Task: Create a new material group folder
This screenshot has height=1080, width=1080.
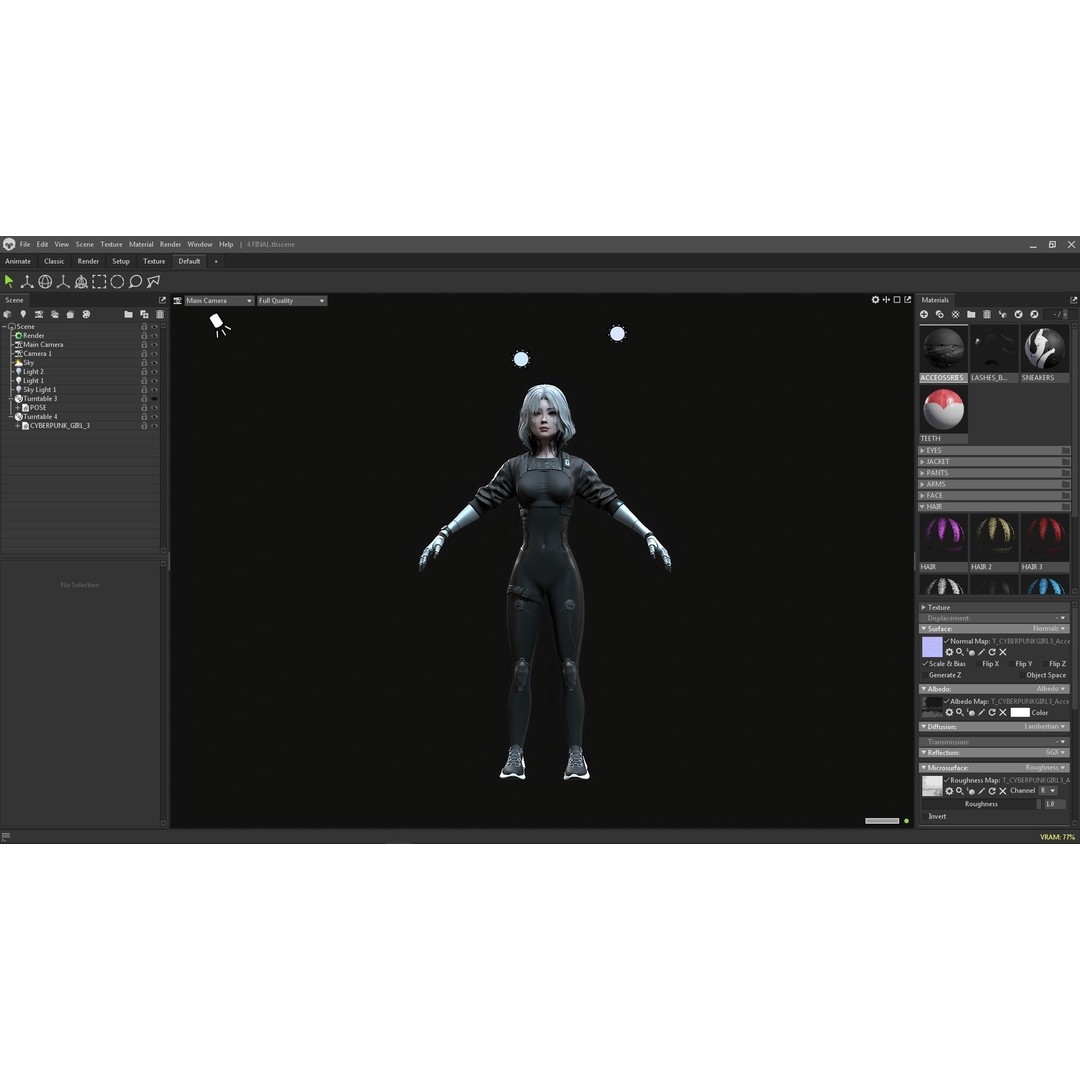Action: click(x=971, y=314)
